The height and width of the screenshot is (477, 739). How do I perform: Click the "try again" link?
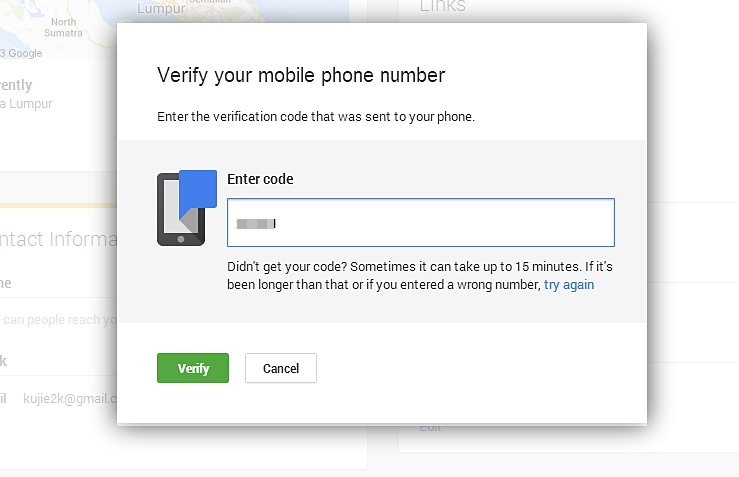coord(568,285)
